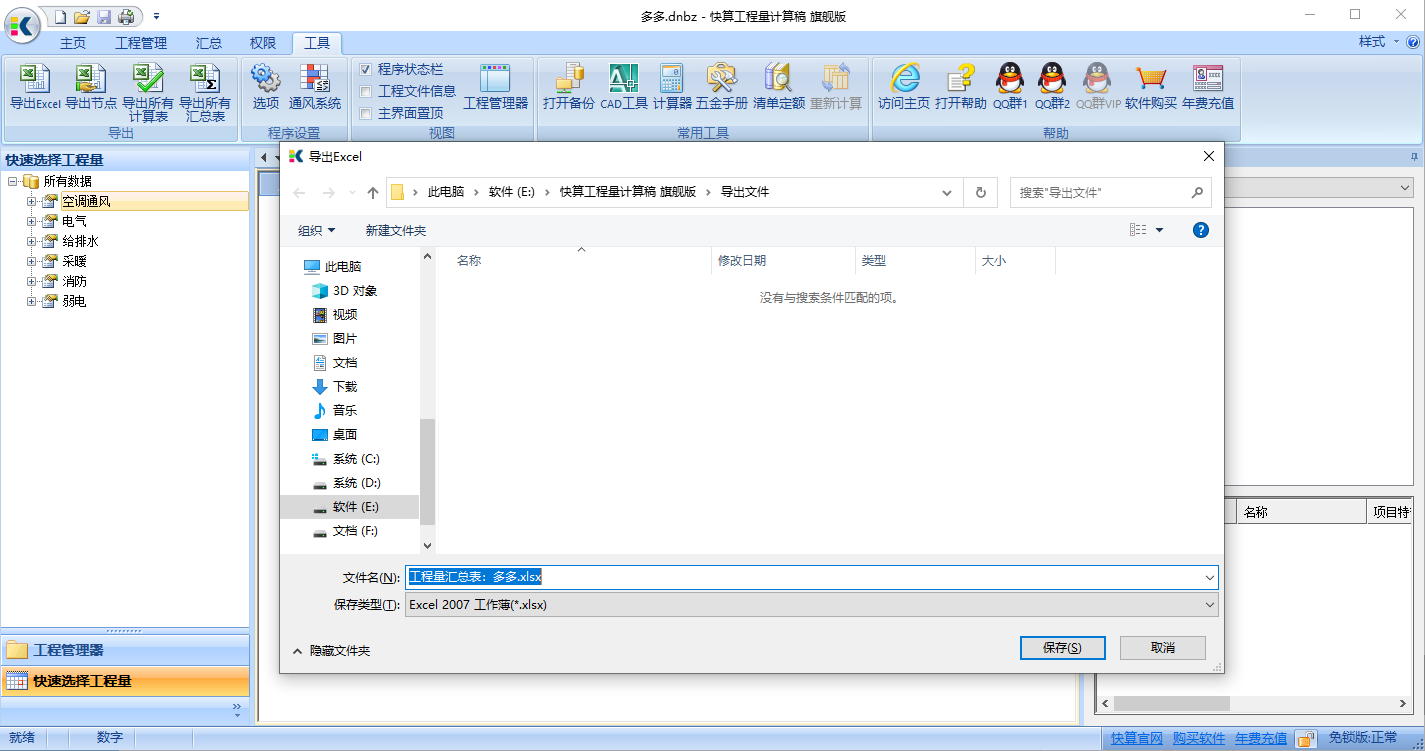Expand the 电气 tree node

point(31,221)
